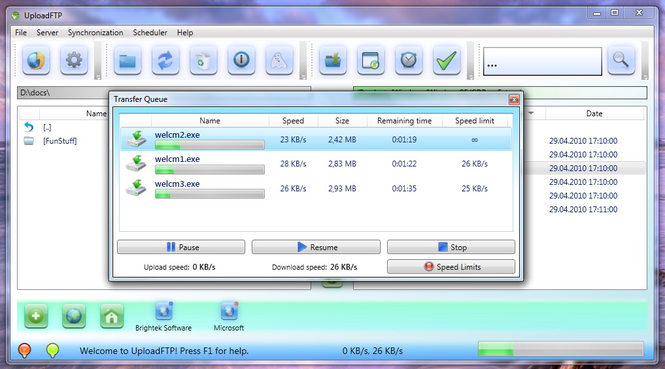
Task: Click the infinity speed limit cell
Action: coord(475,140)
